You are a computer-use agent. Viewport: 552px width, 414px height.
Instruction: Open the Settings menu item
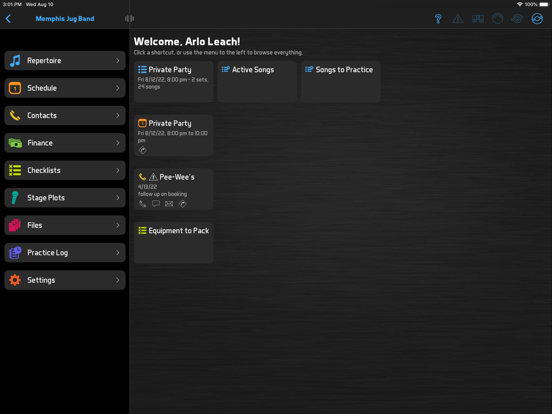[x=65, y=280]
